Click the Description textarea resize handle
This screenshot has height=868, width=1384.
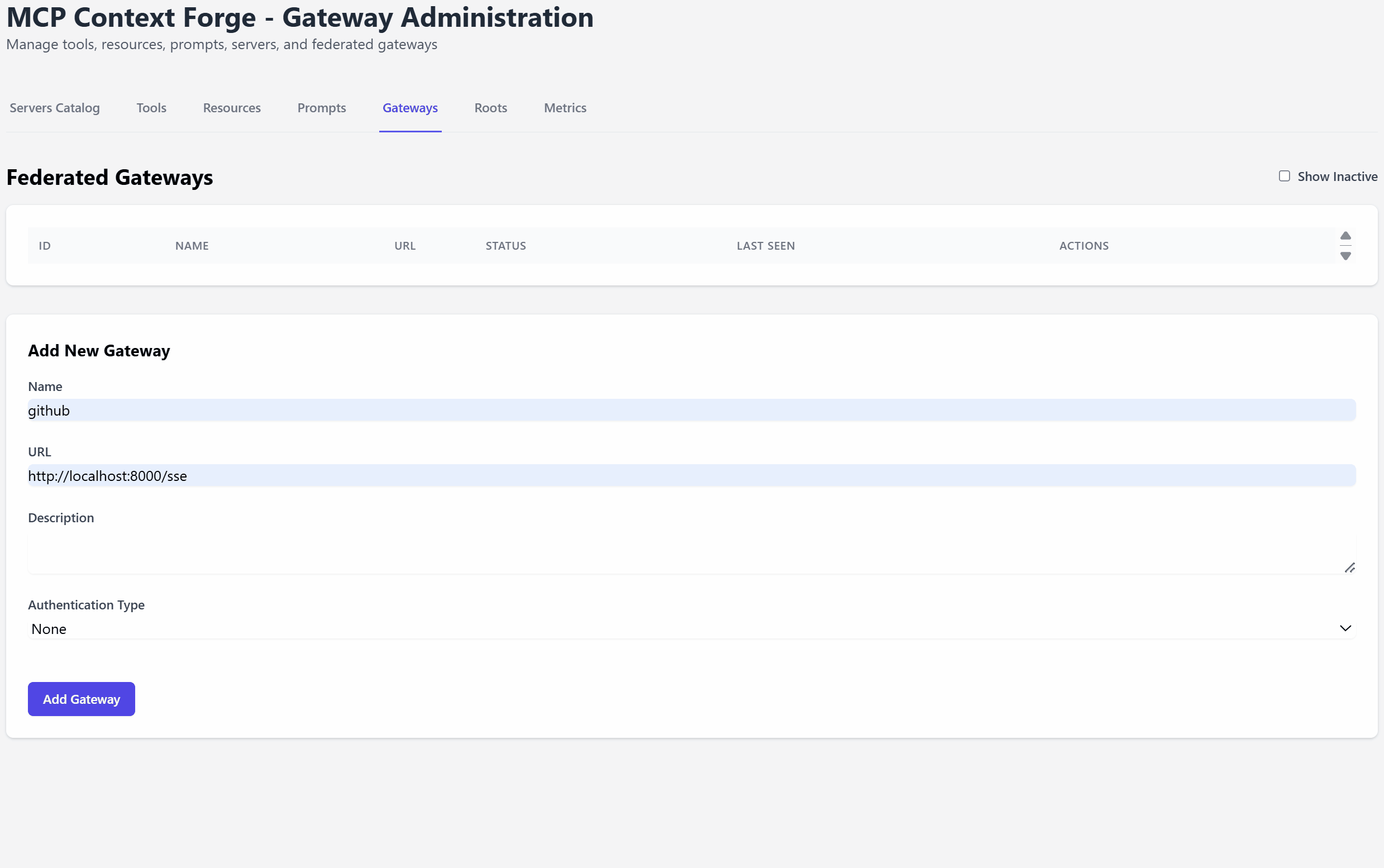tap(1349, 567)
